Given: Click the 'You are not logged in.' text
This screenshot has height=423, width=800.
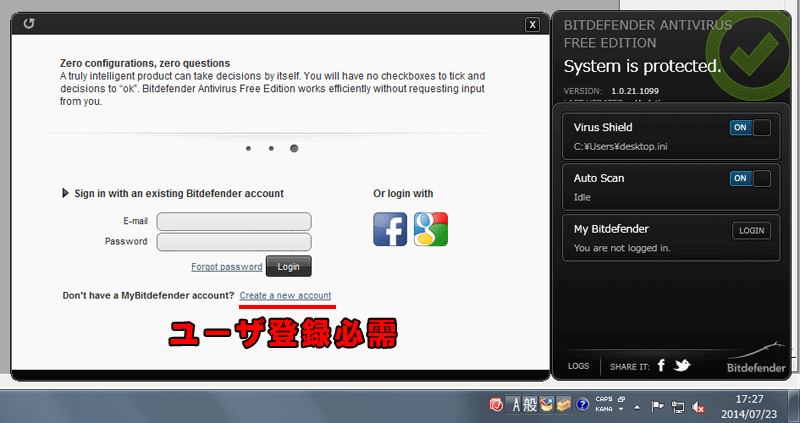Looking at the screenshot, I should coord(622,248).
